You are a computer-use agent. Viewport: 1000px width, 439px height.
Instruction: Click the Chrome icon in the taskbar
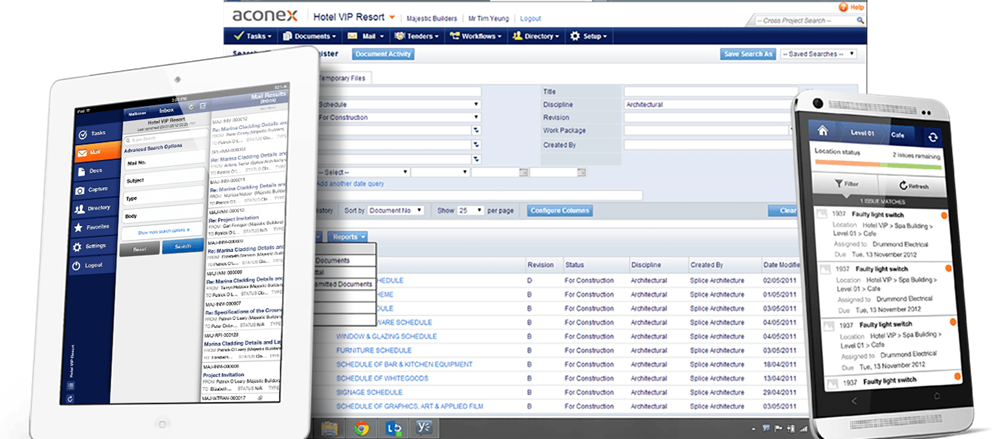click(362, 428)
